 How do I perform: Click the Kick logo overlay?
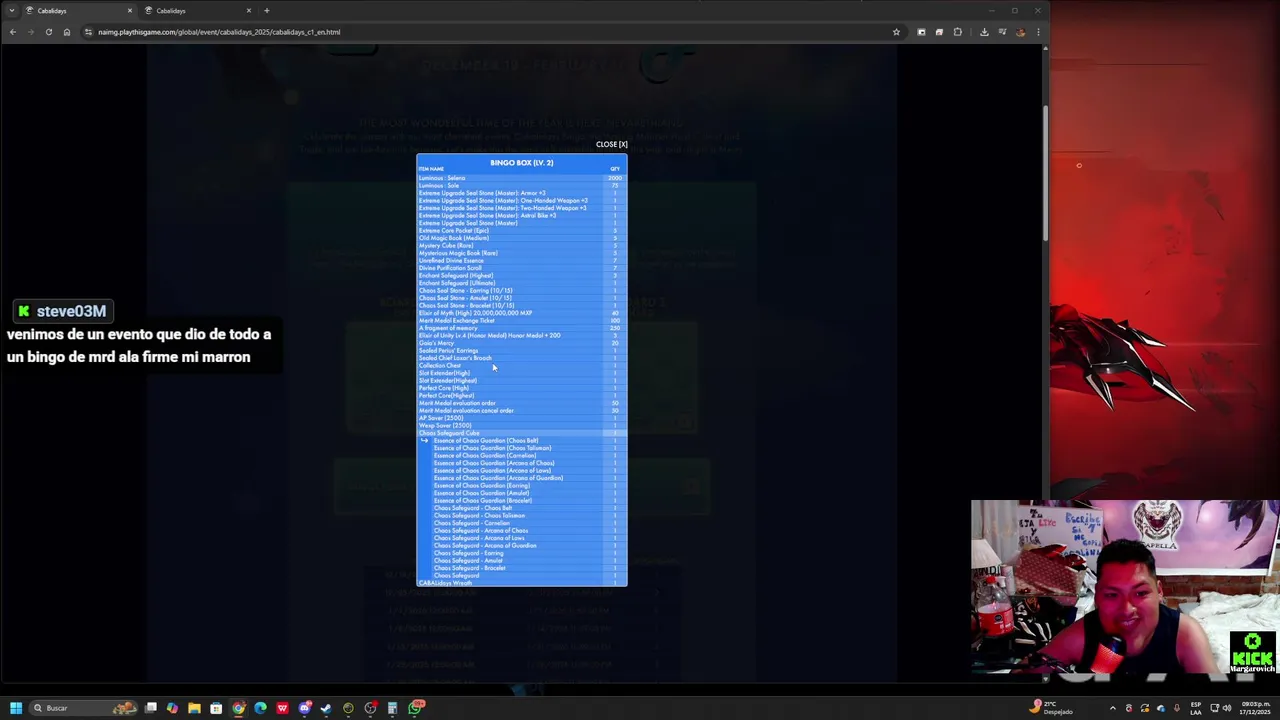coord(1253,652)
